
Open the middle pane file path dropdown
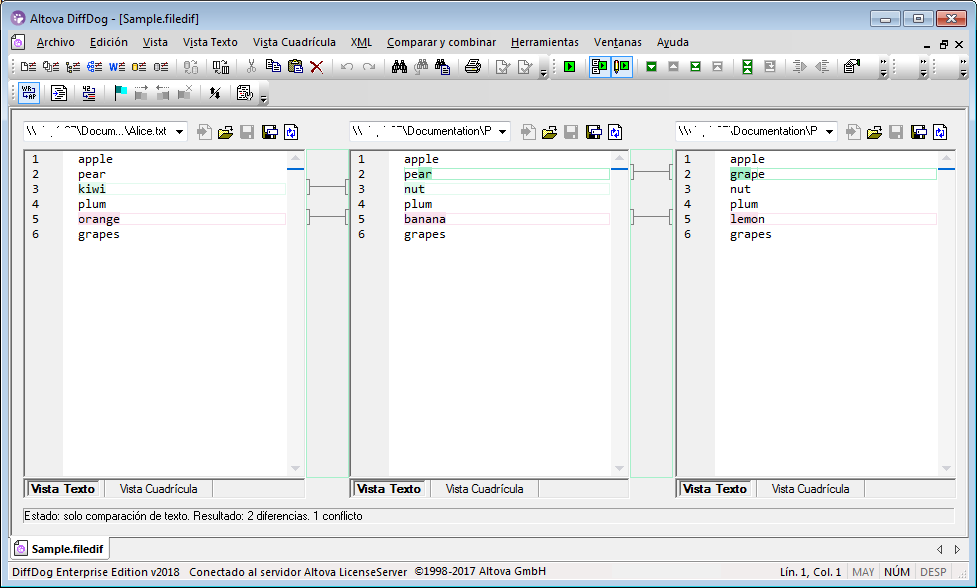click(502, 132)
